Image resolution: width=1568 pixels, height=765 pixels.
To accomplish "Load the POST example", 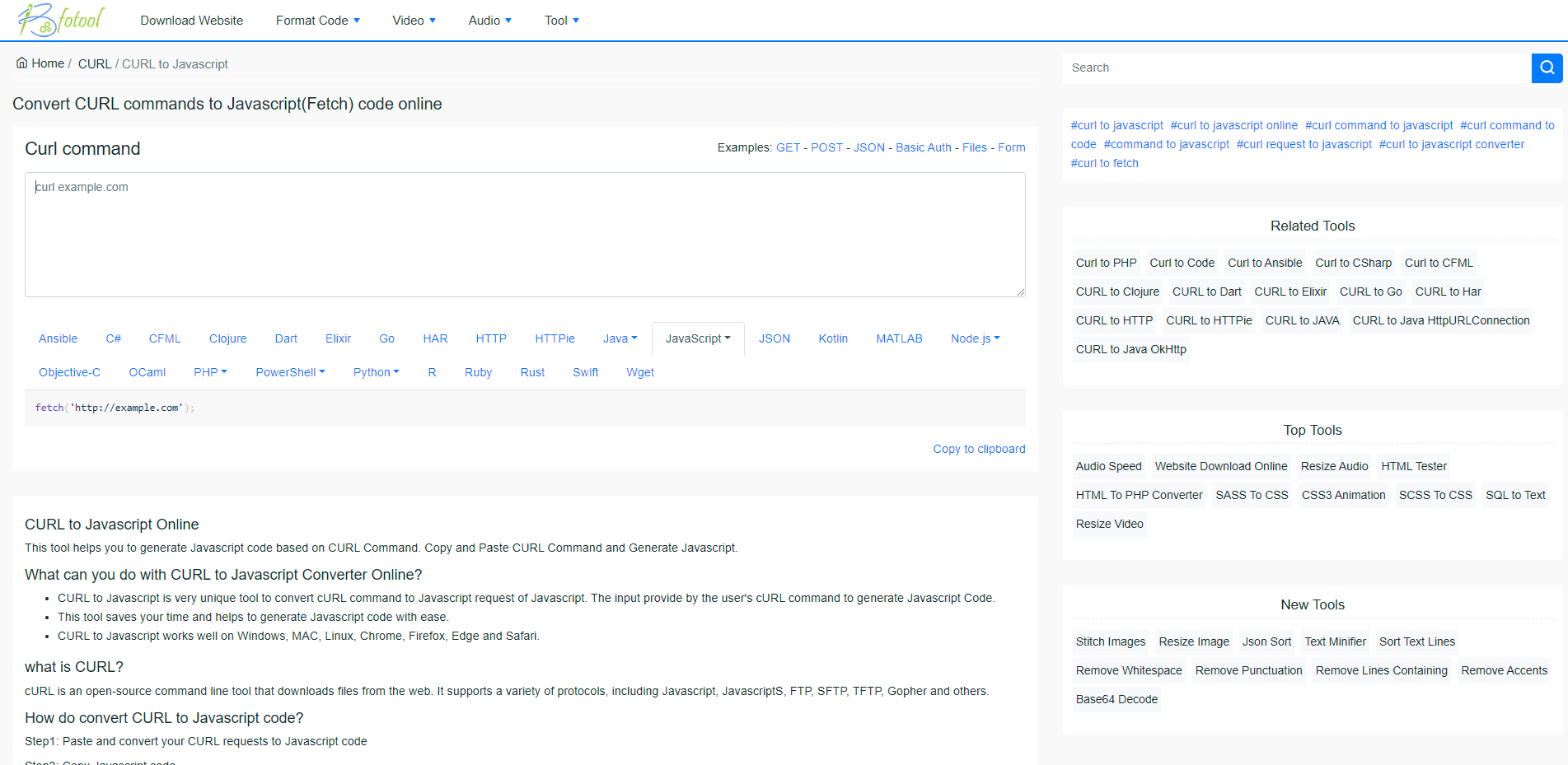I will (826, 147).
